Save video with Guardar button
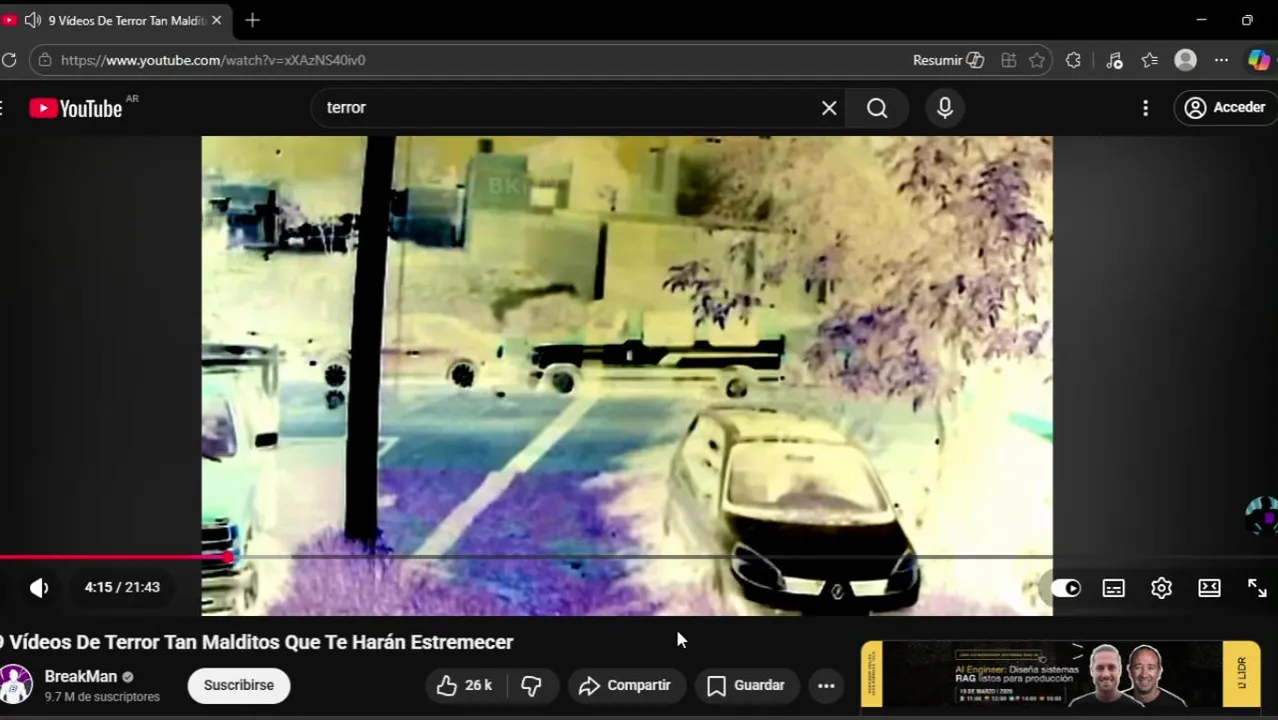This screenshot has height=720, width=1278. click(746, 685)
